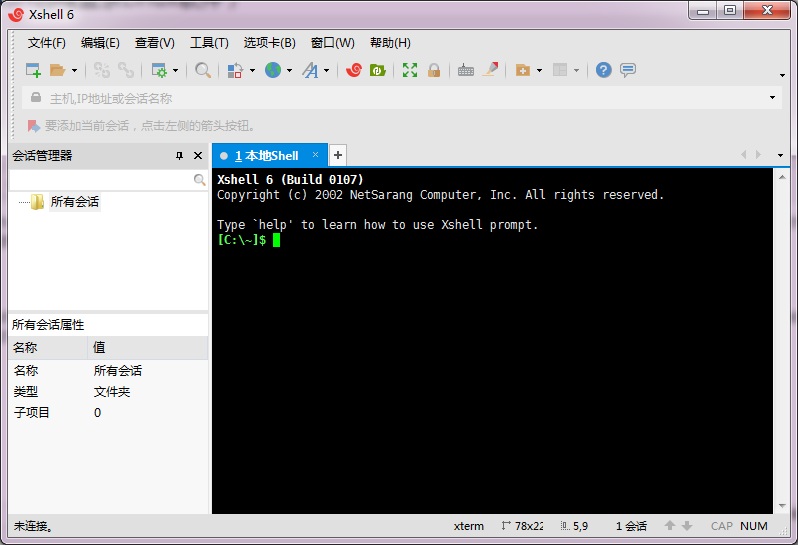Screen dimensions: 798x545
Task: Open the 文件(F) menu
Action: tap(47, 43)
